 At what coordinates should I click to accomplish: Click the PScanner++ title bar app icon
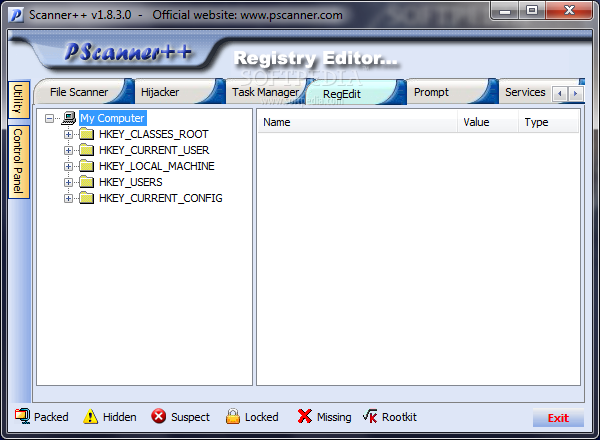coord(16,15)
